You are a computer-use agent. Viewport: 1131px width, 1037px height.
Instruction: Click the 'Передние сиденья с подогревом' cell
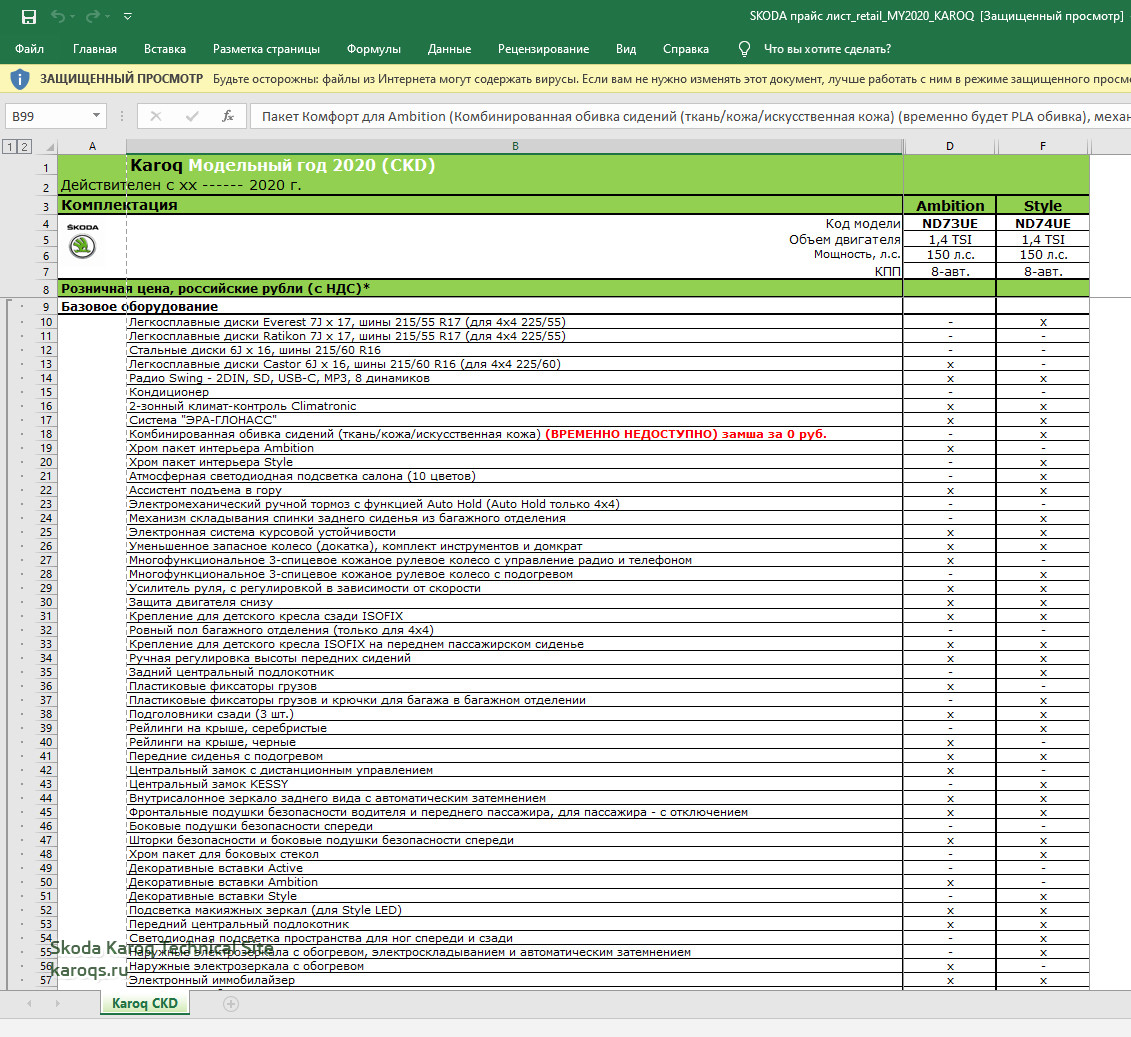(x=514, y=756)
